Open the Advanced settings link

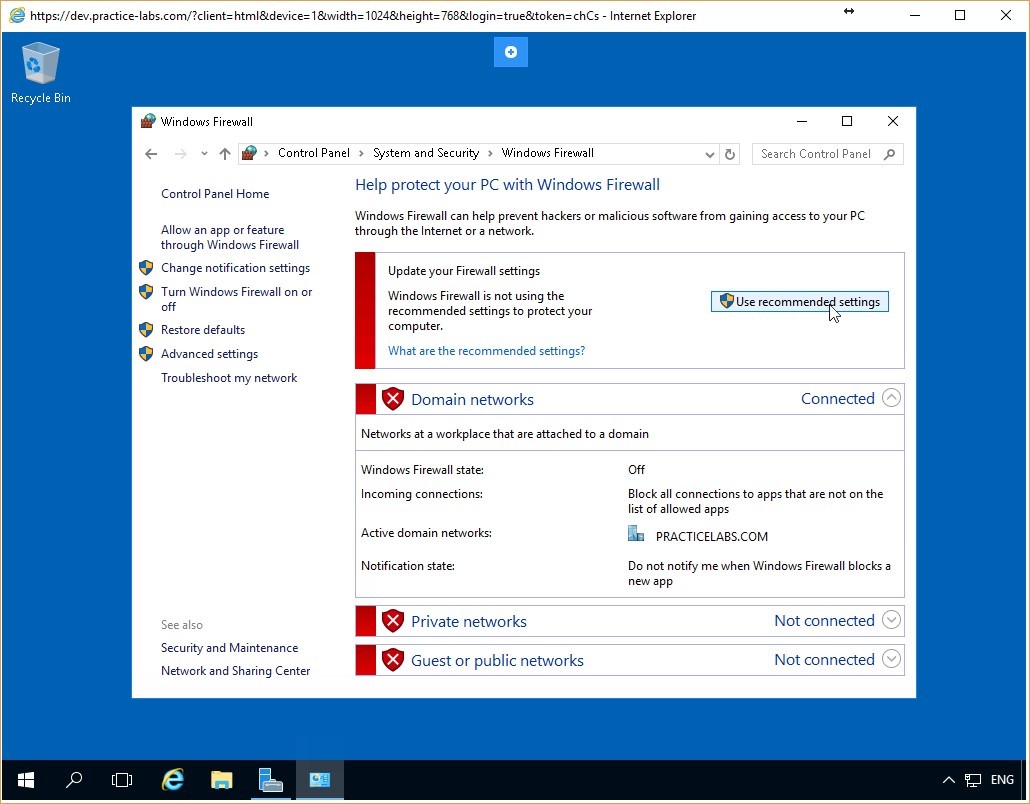tap(209, 354)
